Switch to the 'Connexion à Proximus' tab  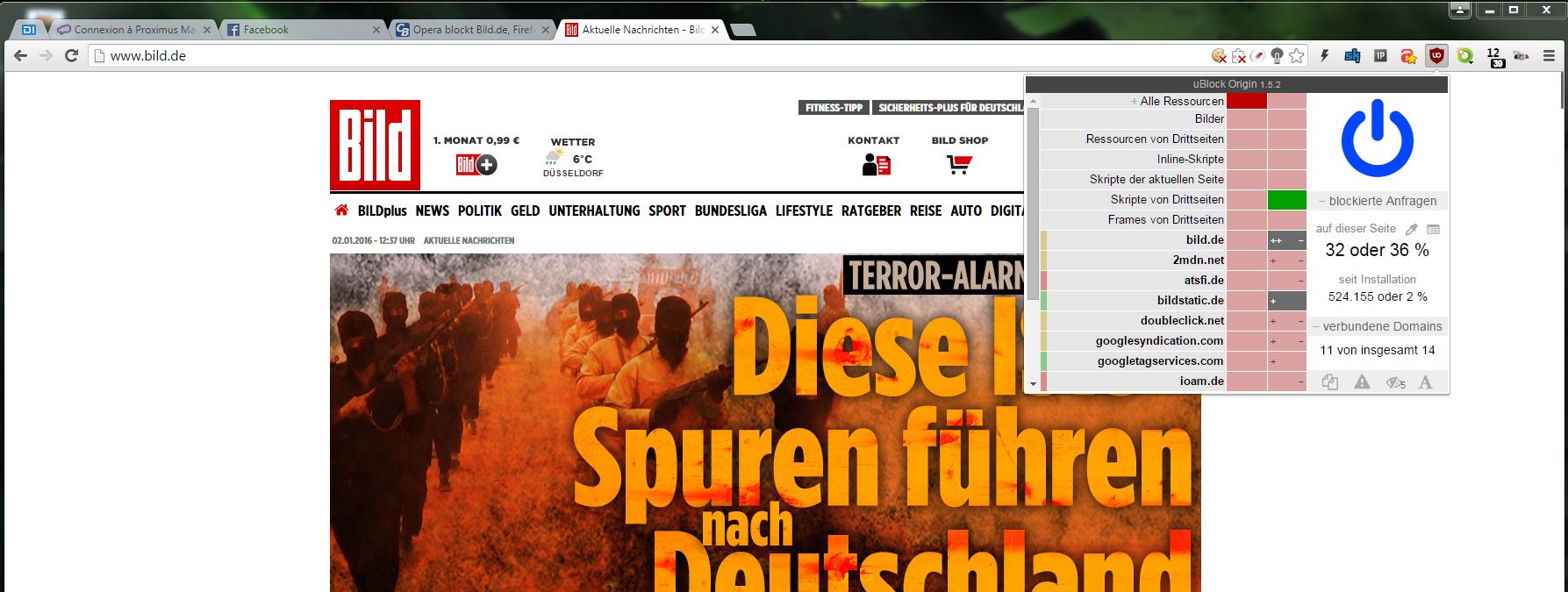tap(132, 30)
